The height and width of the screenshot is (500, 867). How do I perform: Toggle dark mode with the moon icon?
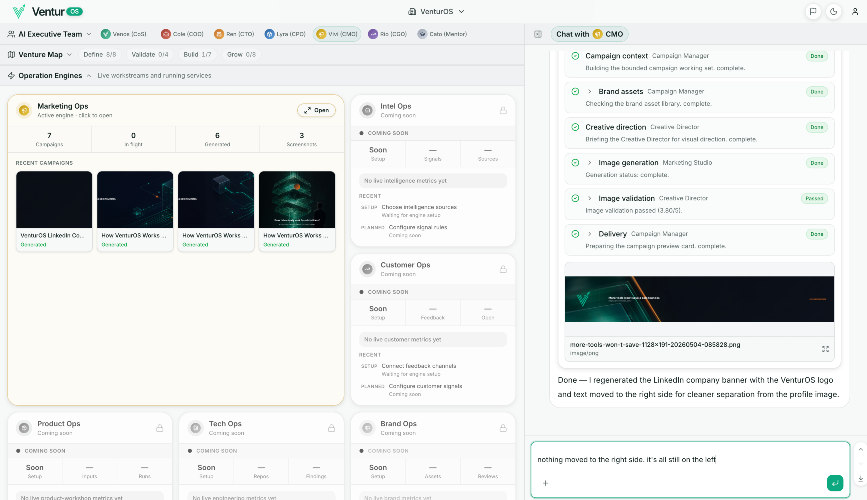834,11
